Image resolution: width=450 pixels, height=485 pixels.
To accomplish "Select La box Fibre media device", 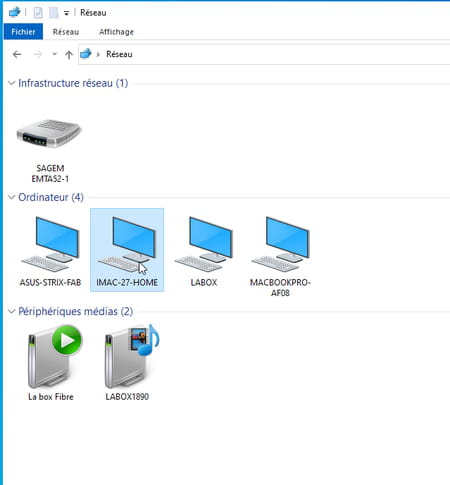I will [51, 363].
